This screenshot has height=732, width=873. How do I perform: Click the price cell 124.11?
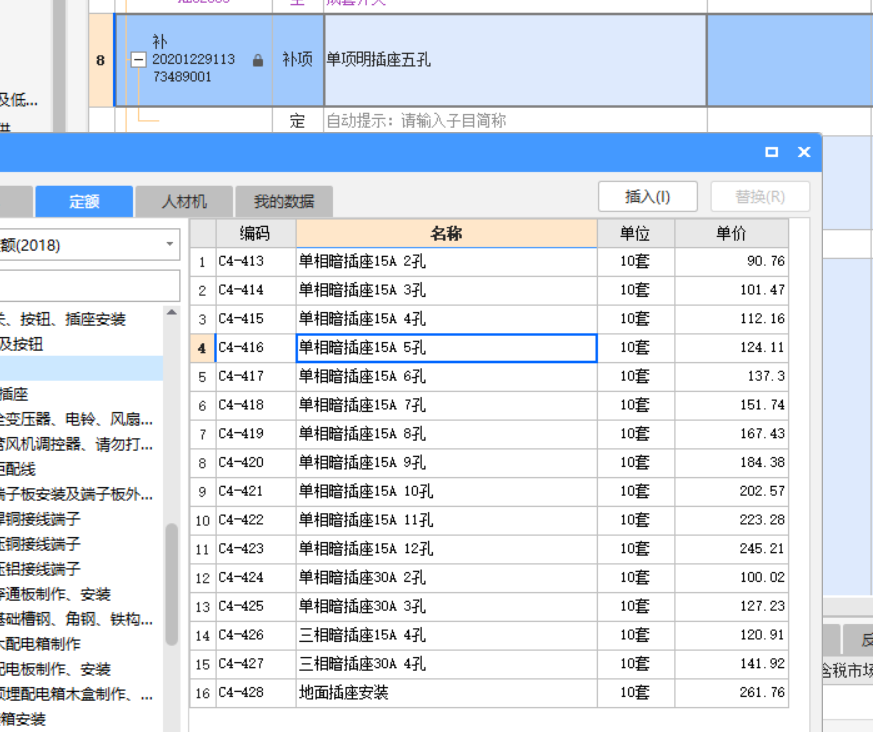click(731, 348)
